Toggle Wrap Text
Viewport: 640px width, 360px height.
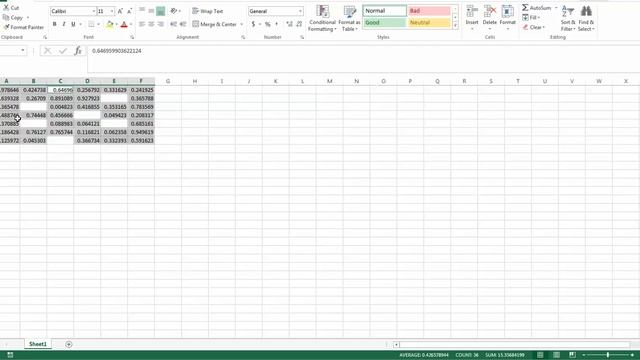(208, 11)
